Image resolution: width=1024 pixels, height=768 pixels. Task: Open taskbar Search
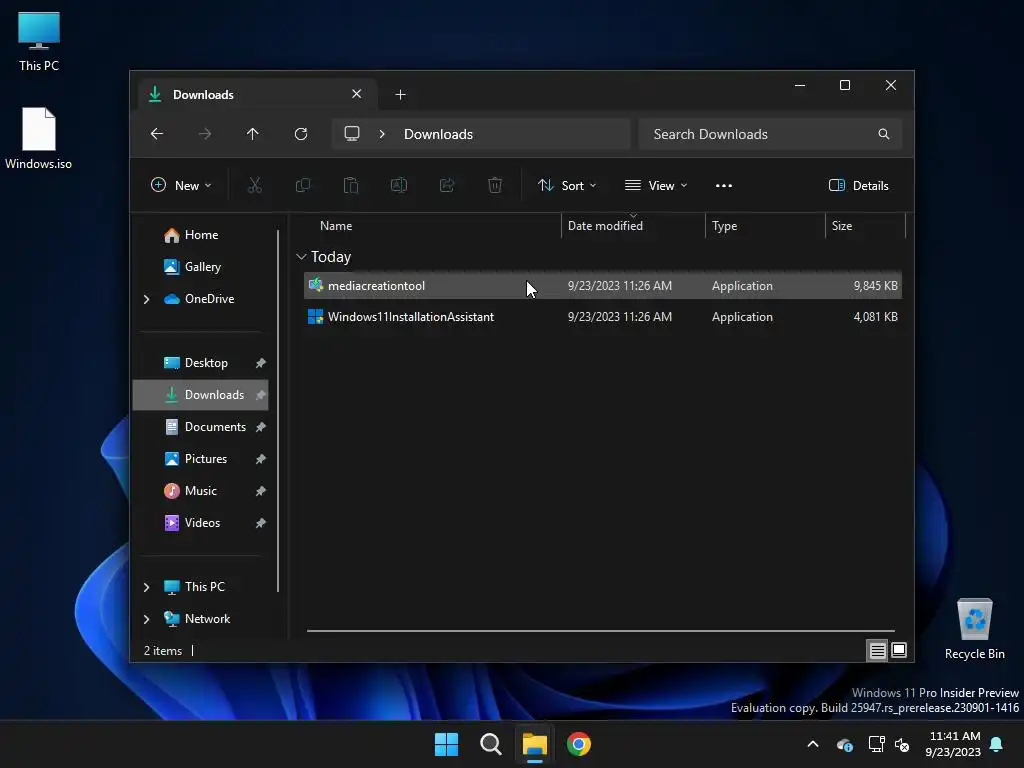click(x=490, y=744)
